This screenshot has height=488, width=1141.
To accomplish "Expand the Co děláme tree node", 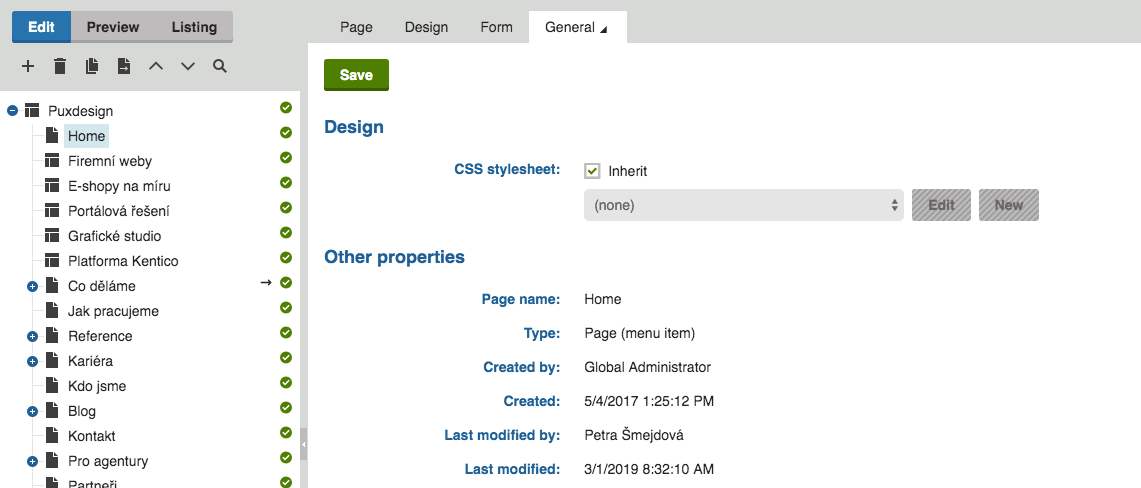I will tap(32, 286).
